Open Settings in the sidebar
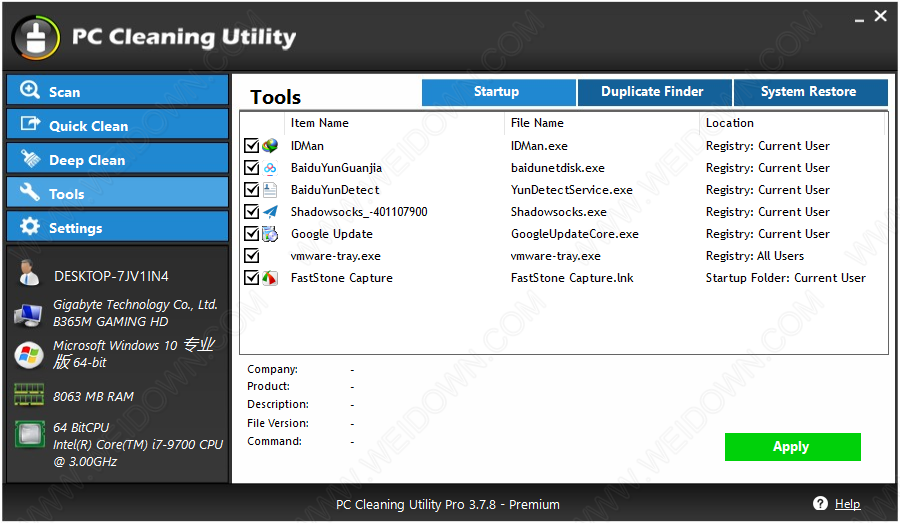900x523 pixels. point(118,226)
